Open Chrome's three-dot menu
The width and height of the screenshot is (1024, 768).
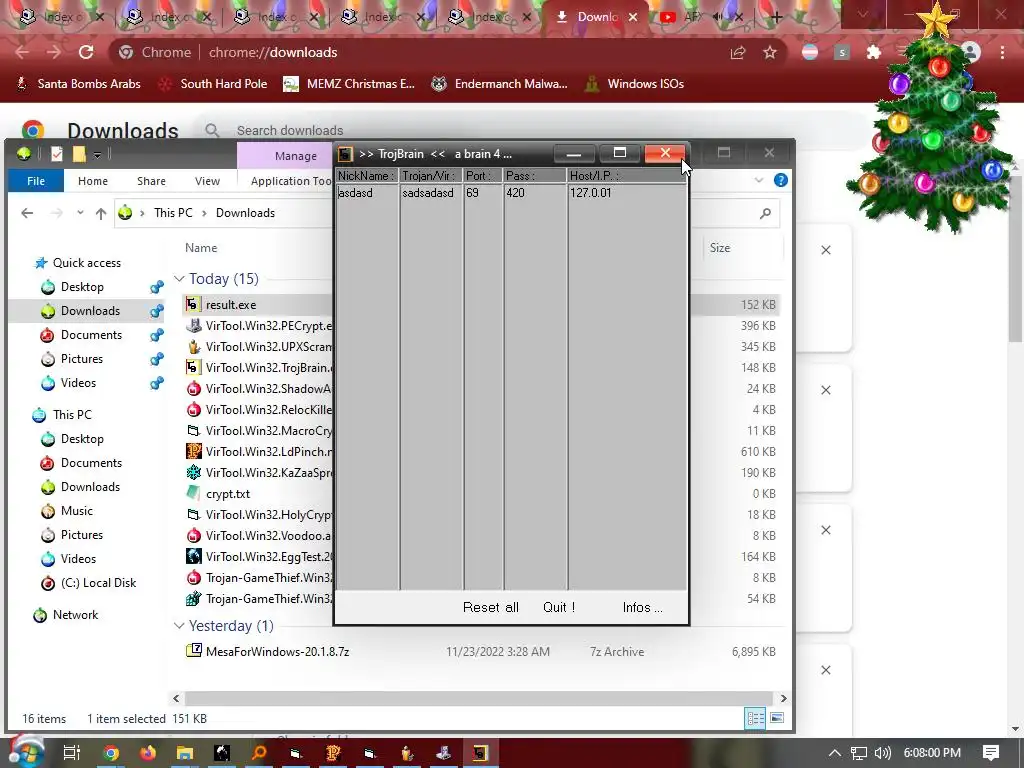[x=1002, y=52]
